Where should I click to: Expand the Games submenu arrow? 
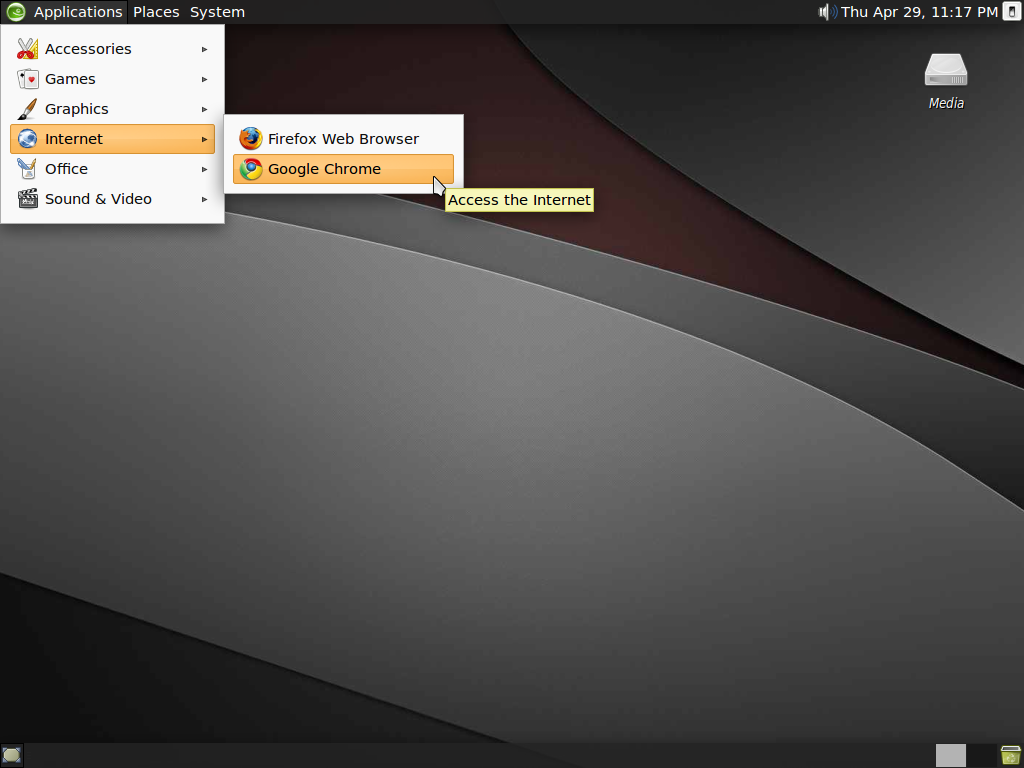point(204,79)
